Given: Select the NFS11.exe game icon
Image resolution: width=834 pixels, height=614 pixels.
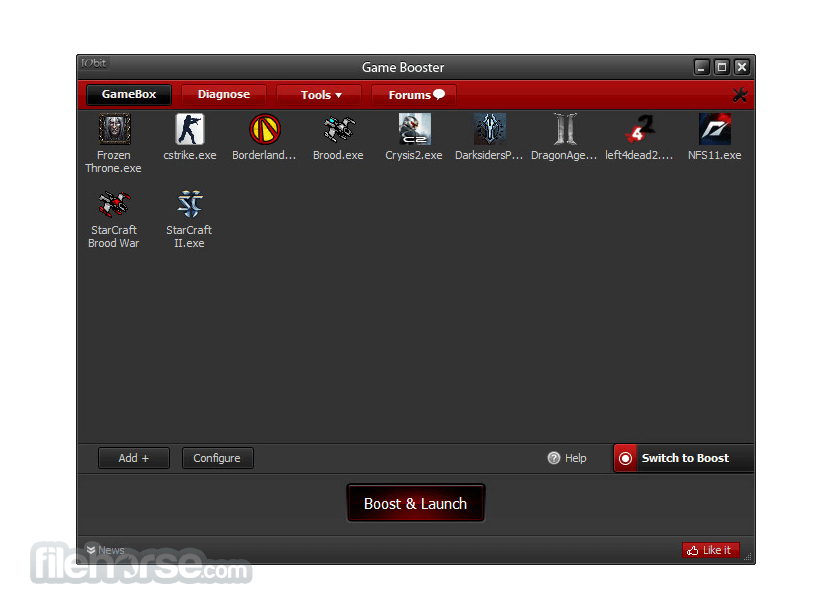Looking at the screenshot, I should [x=715, y=129].
